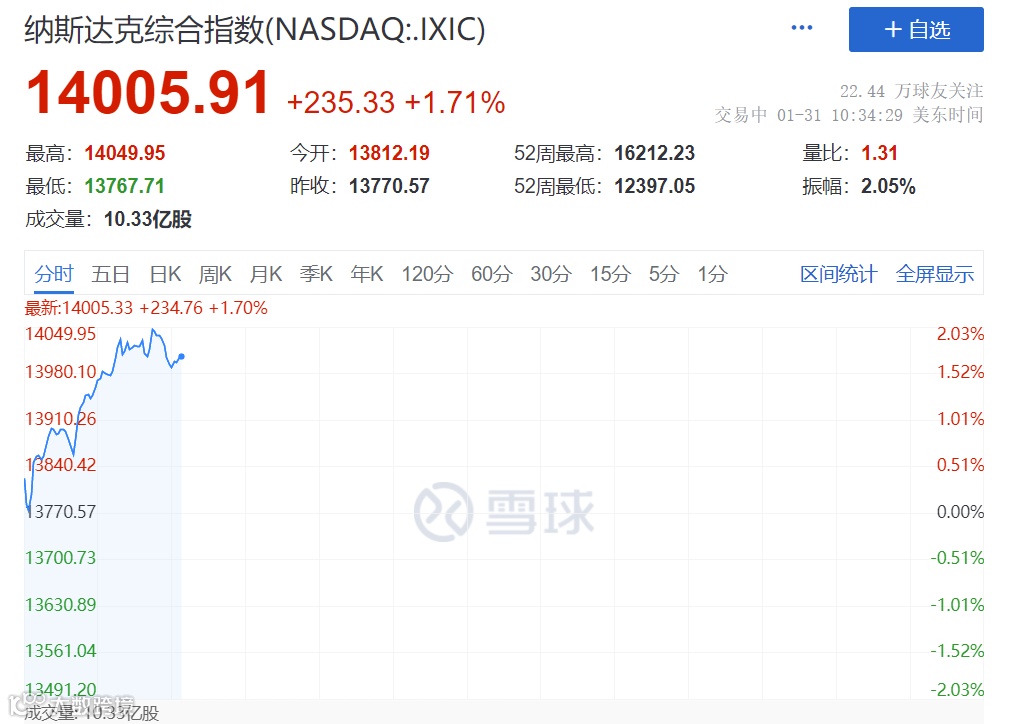Click the -1.52% right axis label
Screen dimensions: 1034x724
pyautogui.click(x=957, y=651)
